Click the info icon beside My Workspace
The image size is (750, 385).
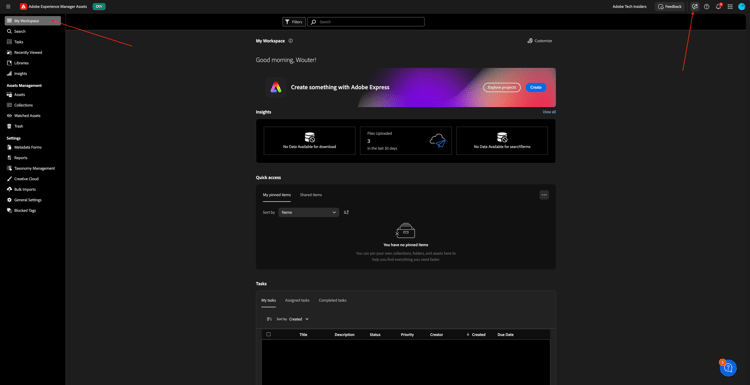[291, 41]
